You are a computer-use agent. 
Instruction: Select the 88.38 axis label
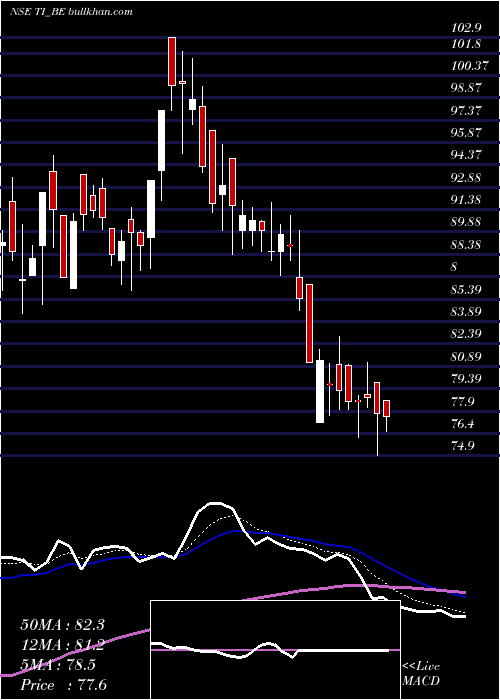coord(467,245)
